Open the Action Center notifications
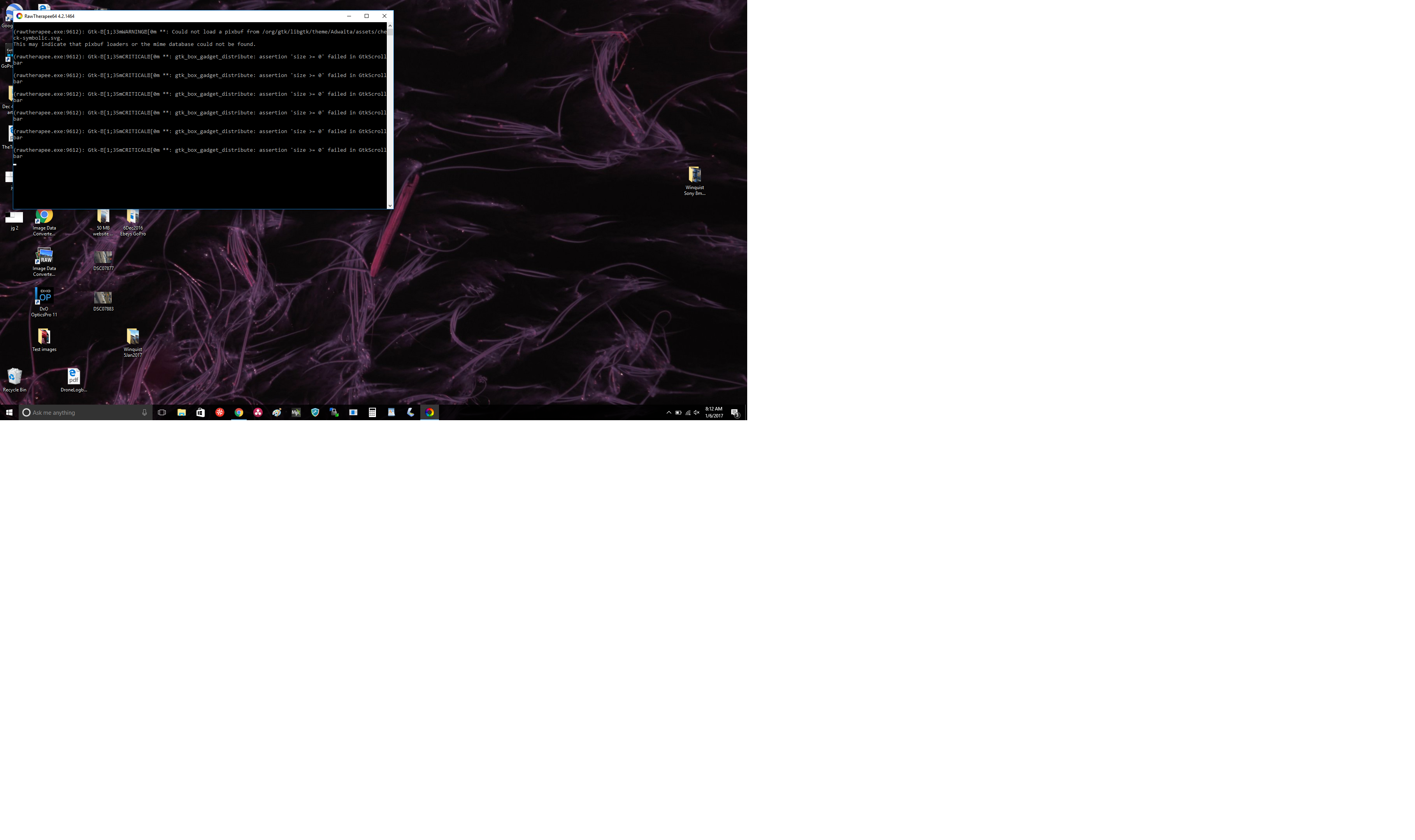 pos(735,413)
